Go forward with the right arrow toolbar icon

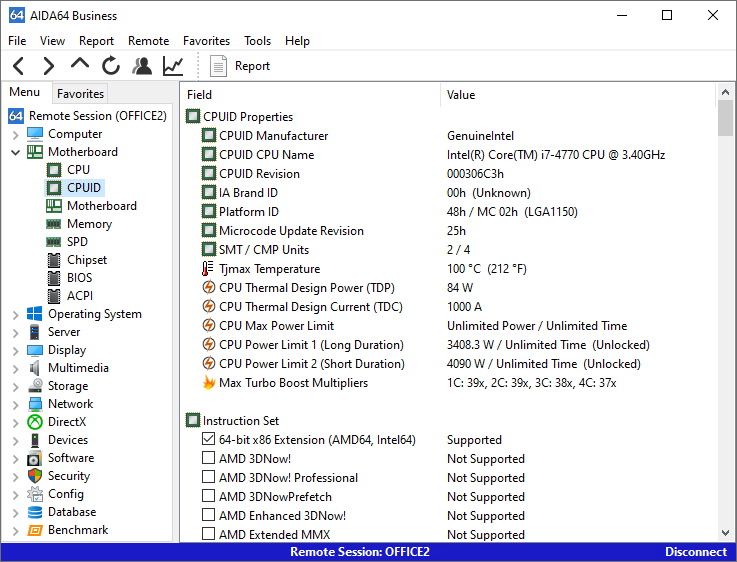point(48,66)
